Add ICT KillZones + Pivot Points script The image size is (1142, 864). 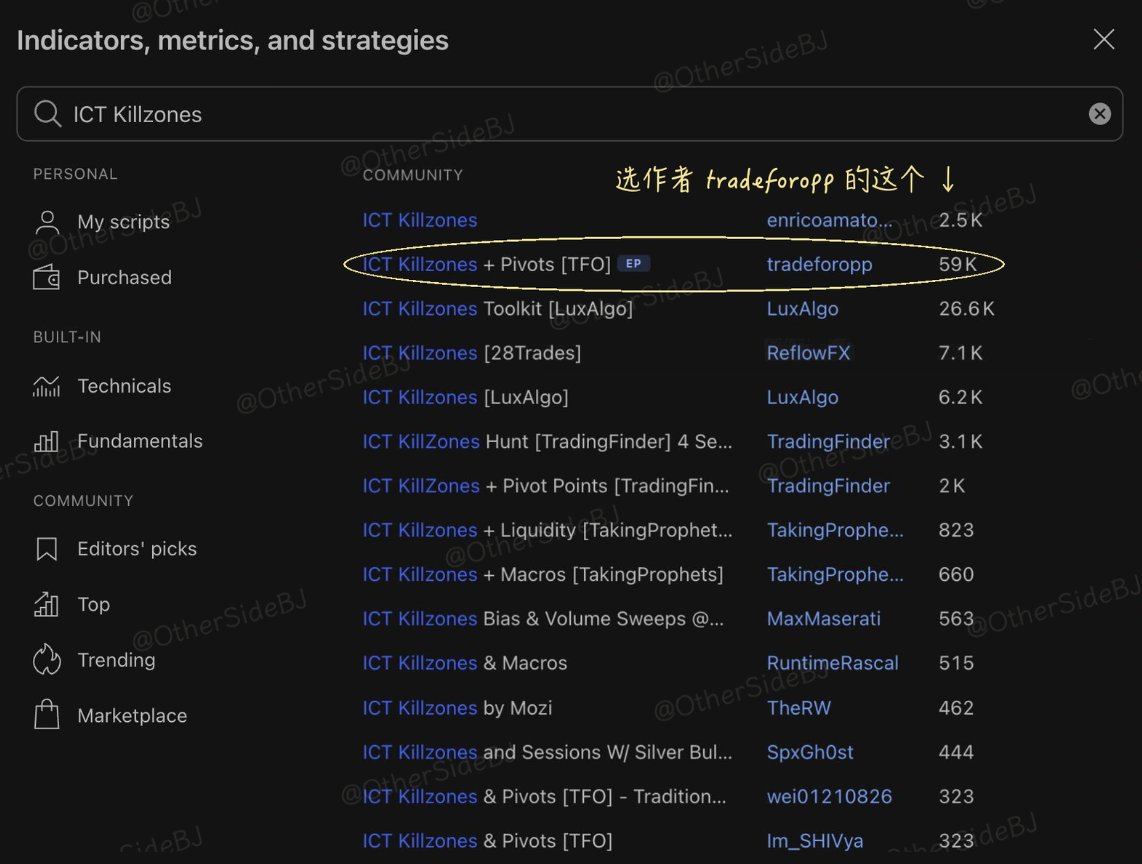coord(546,486)
